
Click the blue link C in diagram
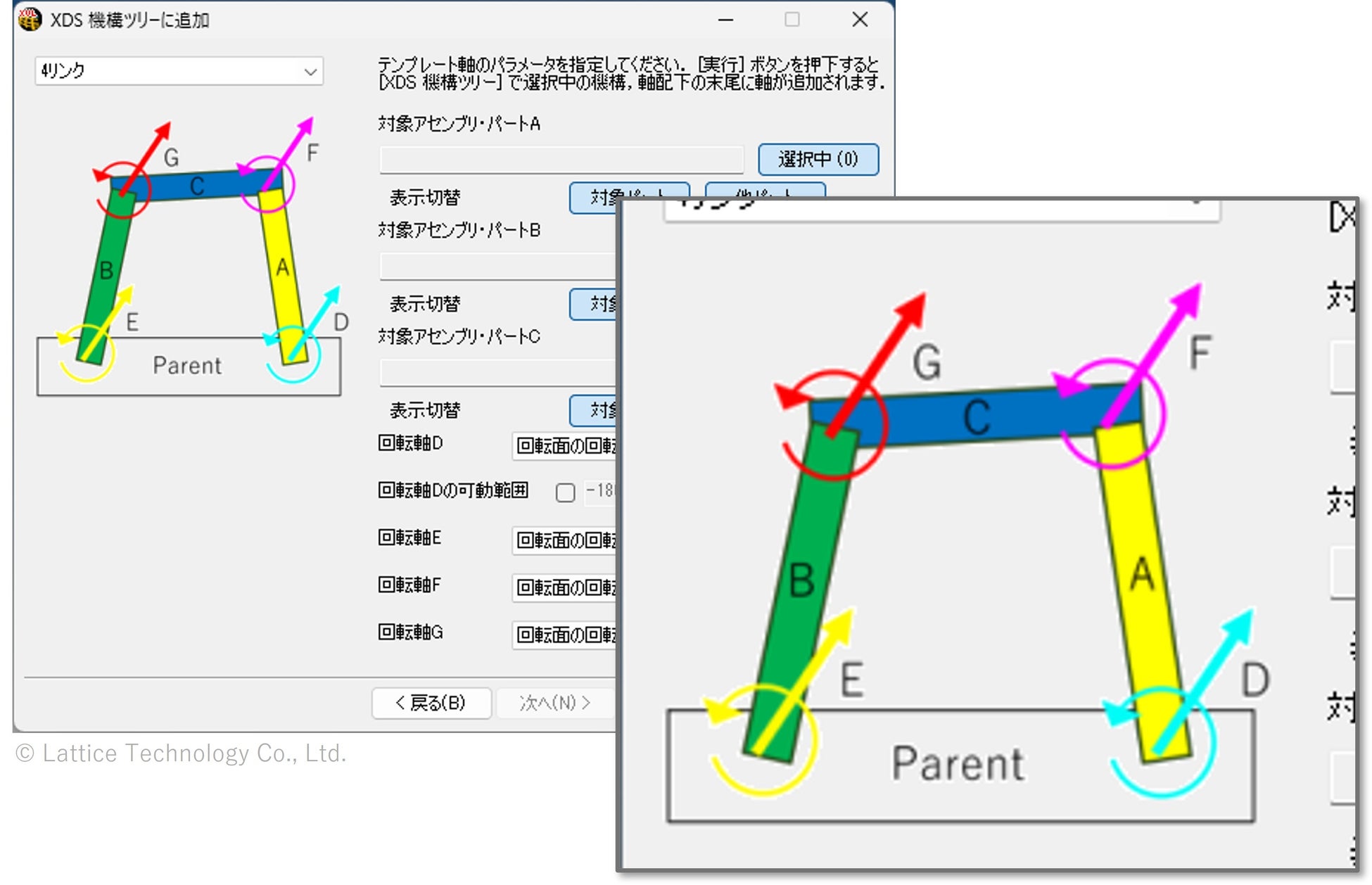coord(198,186)
